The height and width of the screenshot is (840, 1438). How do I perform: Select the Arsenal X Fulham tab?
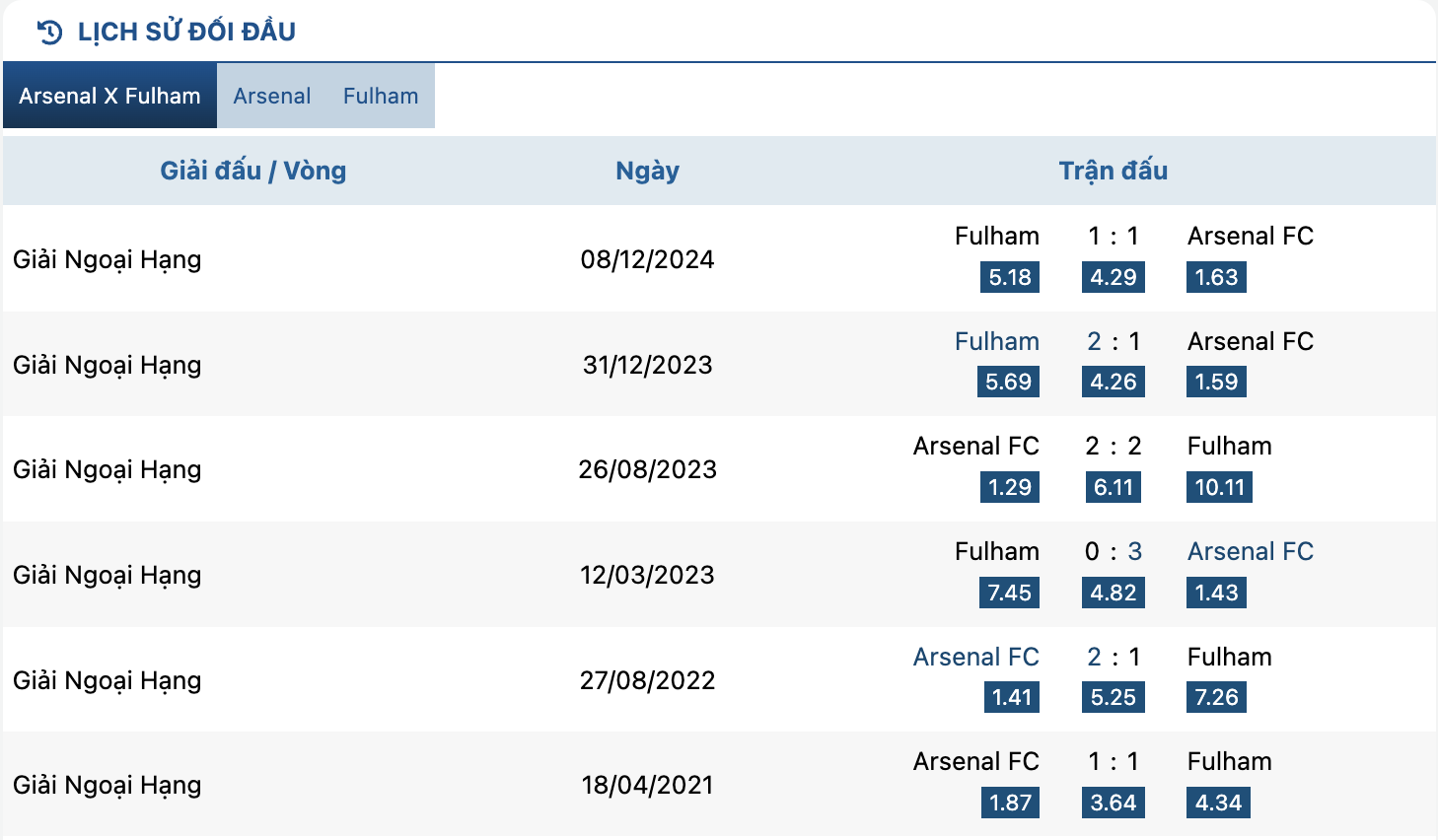(x=109, y=96)
